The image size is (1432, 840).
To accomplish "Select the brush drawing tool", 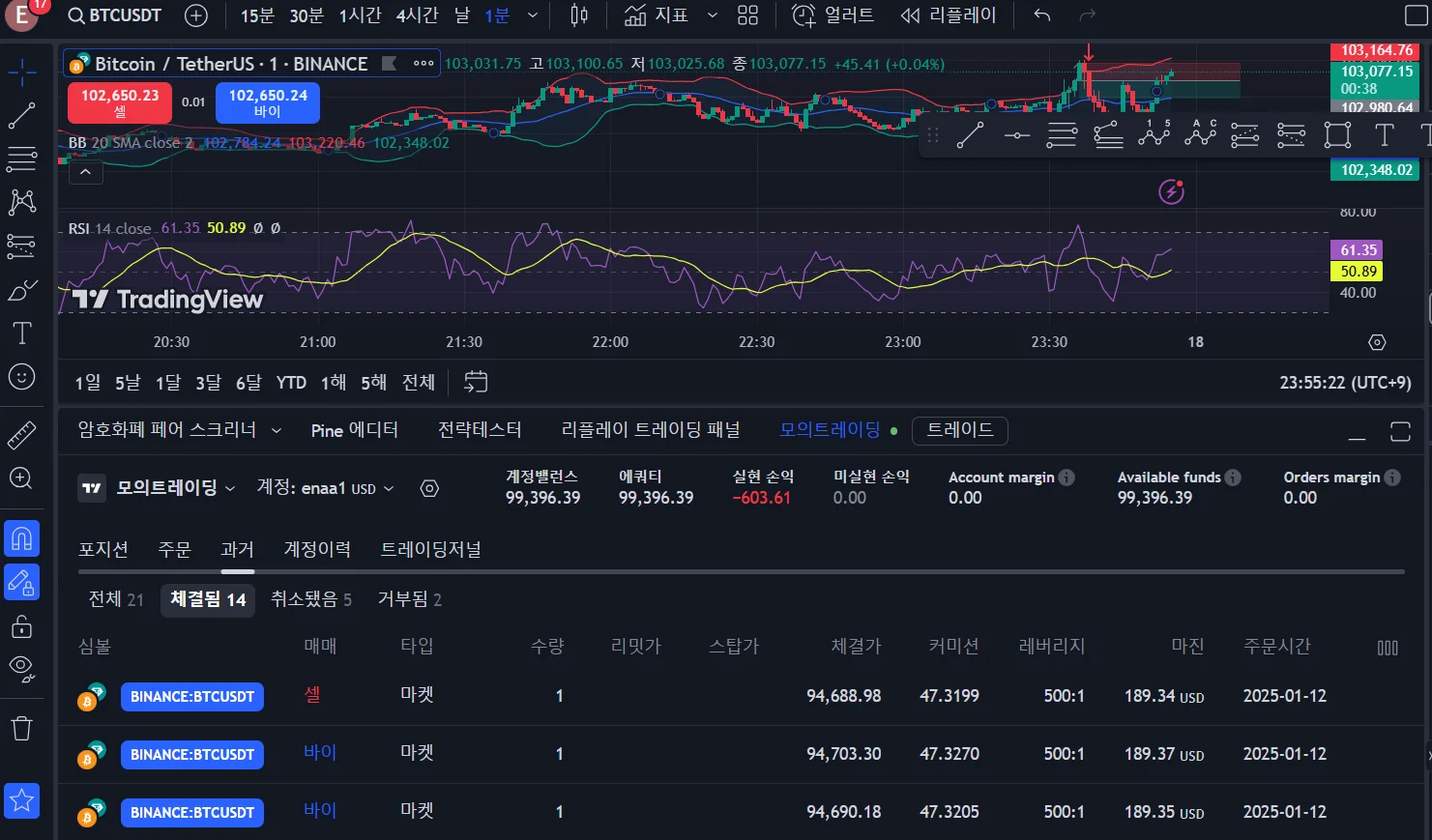I will [22, 290].
